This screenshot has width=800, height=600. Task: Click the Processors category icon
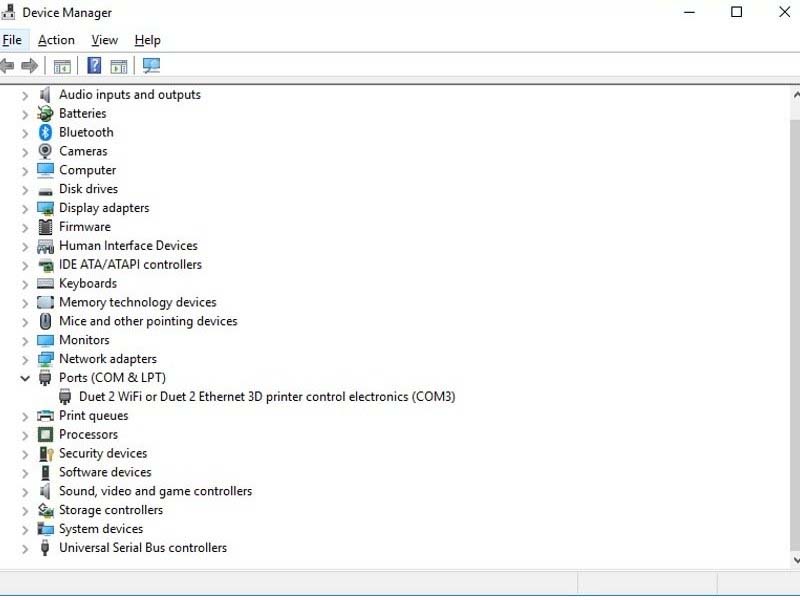tap(44, 434)
